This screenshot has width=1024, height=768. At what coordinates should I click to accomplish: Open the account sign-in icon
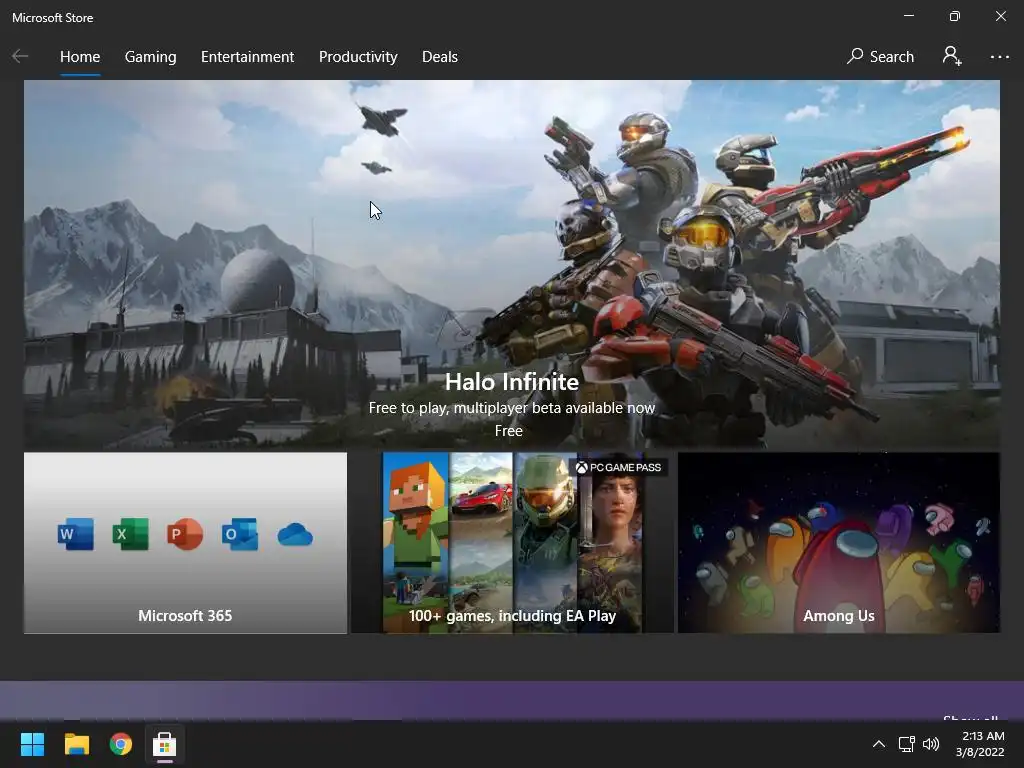point(952,56)
